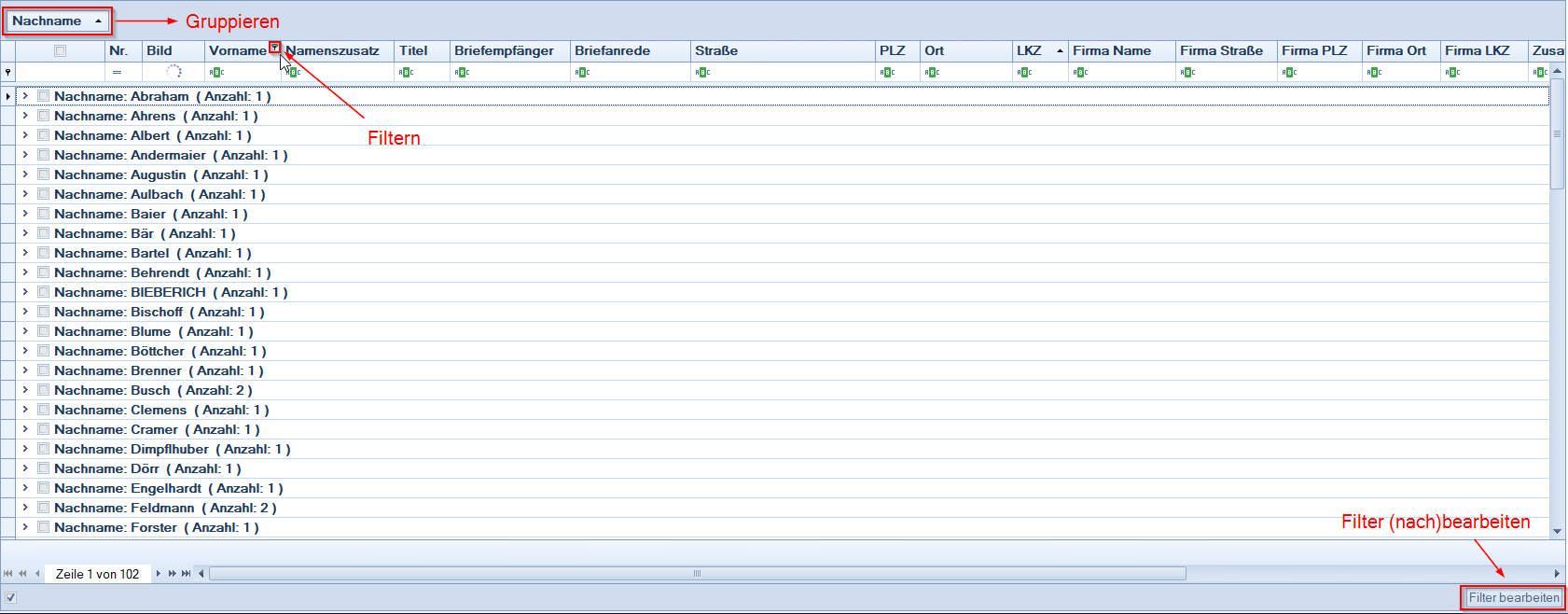Click the ABC filter icon under Firma Name
1568x614 pixels.
point(1080,72)
